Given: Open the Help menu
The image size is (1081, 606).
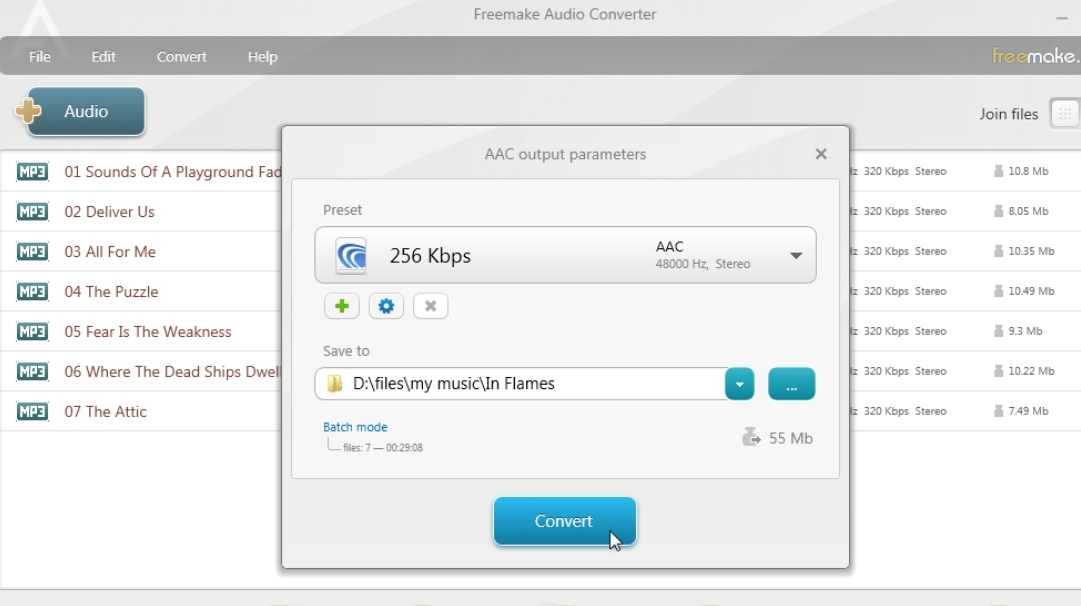Looking at the screenshot, I should 263,57.
